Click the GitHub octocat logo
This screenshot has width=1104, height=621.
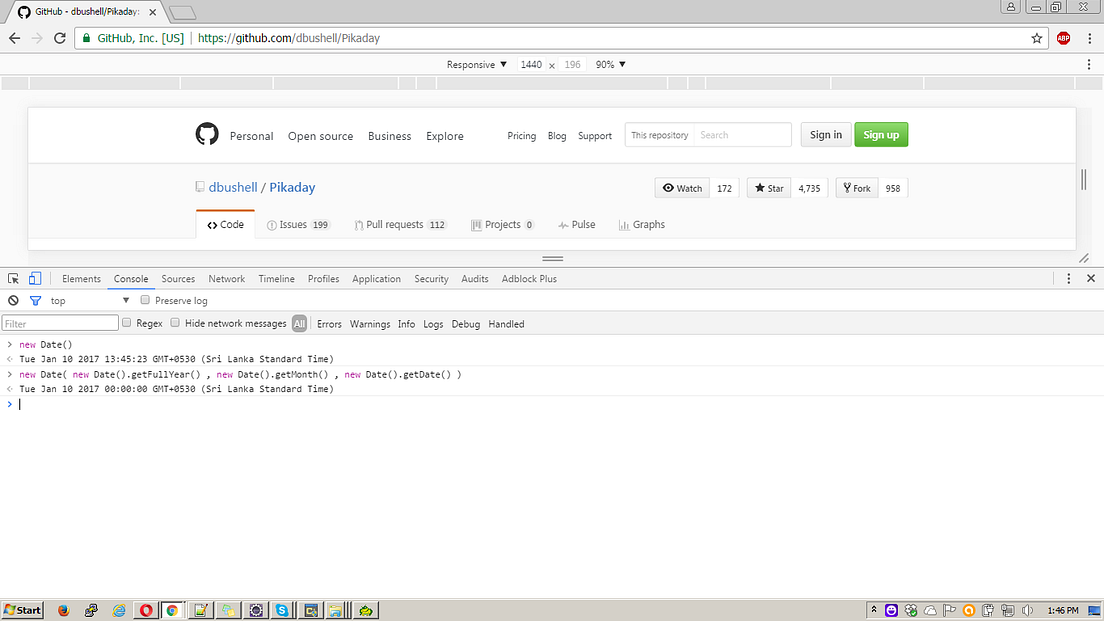[206, 134]
